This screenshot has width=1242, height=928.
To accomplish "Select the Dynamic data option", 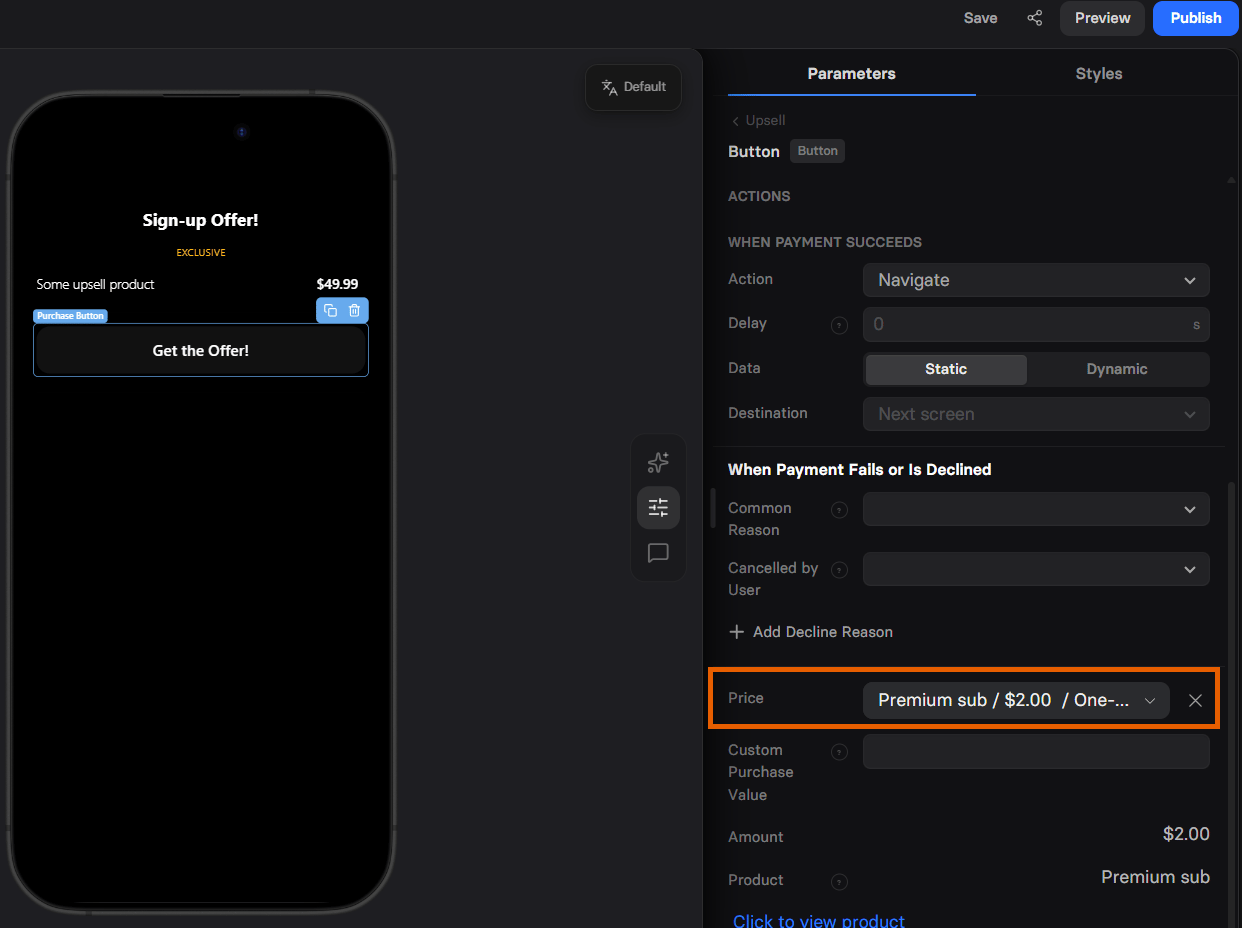I will tap(1117, 369).
